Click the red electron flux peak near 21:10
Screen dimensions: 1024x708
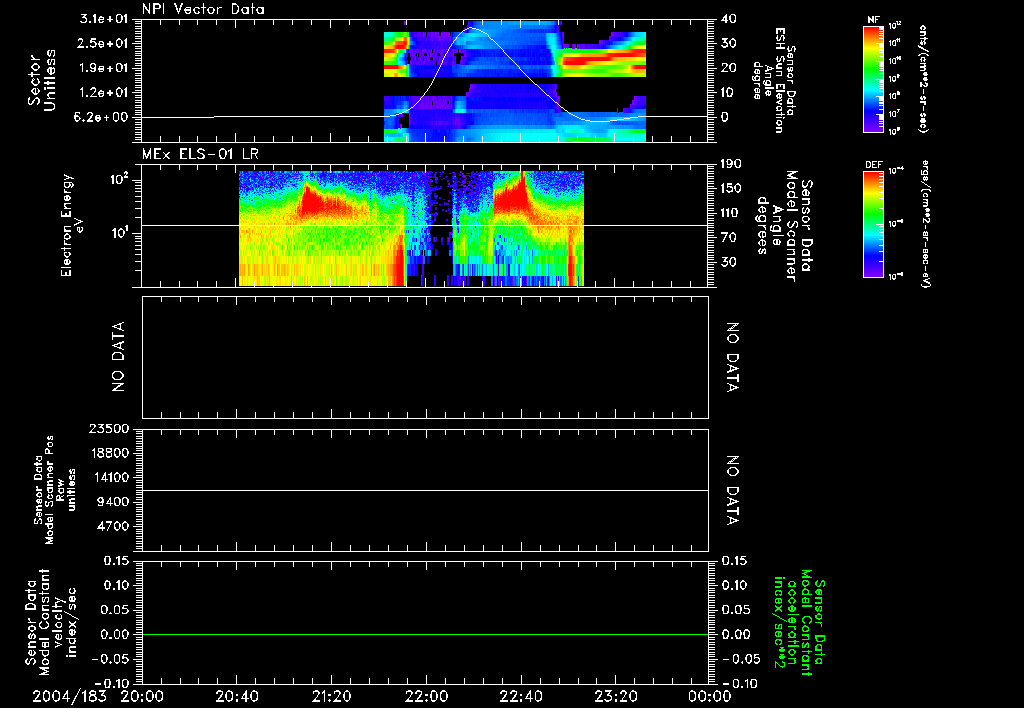[312, 201]
